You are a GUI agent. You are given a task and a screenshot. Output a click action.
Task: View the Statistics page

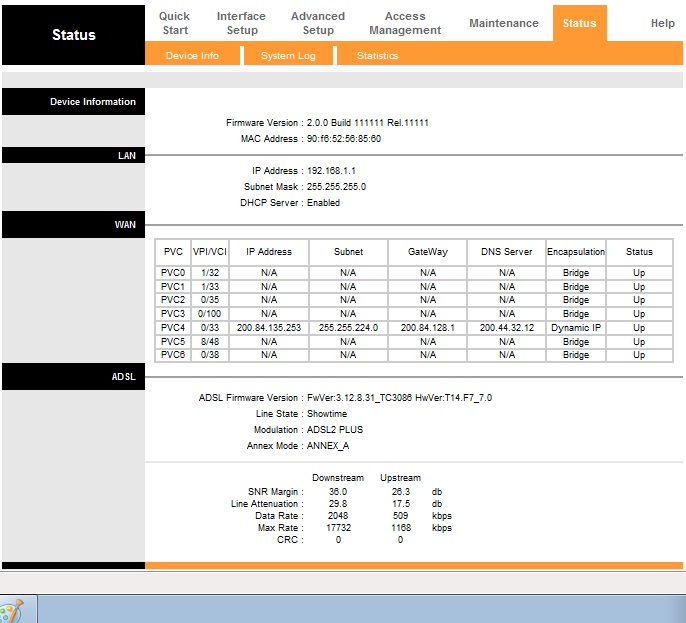tap(377, 56)
